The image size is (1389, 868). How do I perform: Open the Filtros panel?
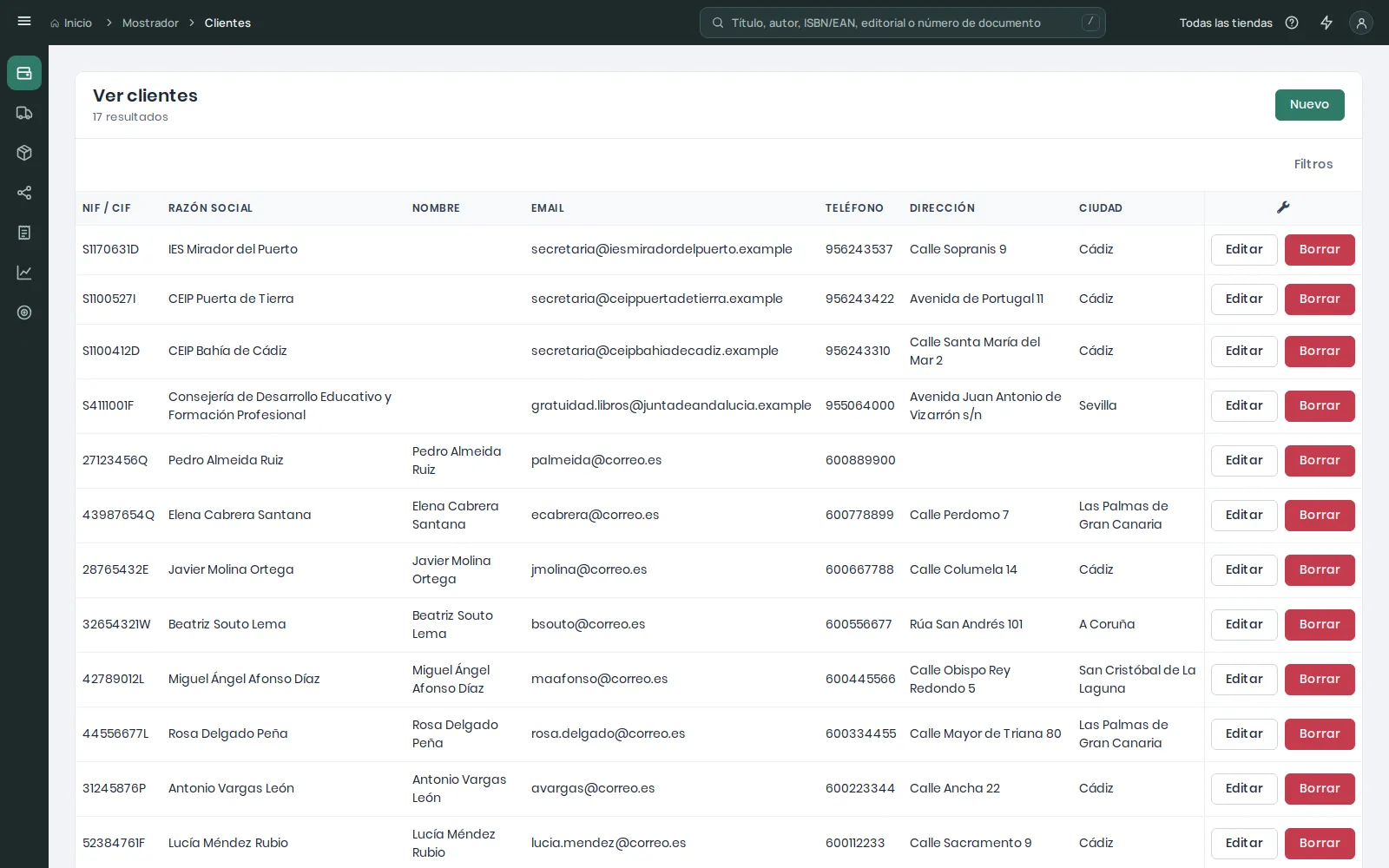point(1313,164)
